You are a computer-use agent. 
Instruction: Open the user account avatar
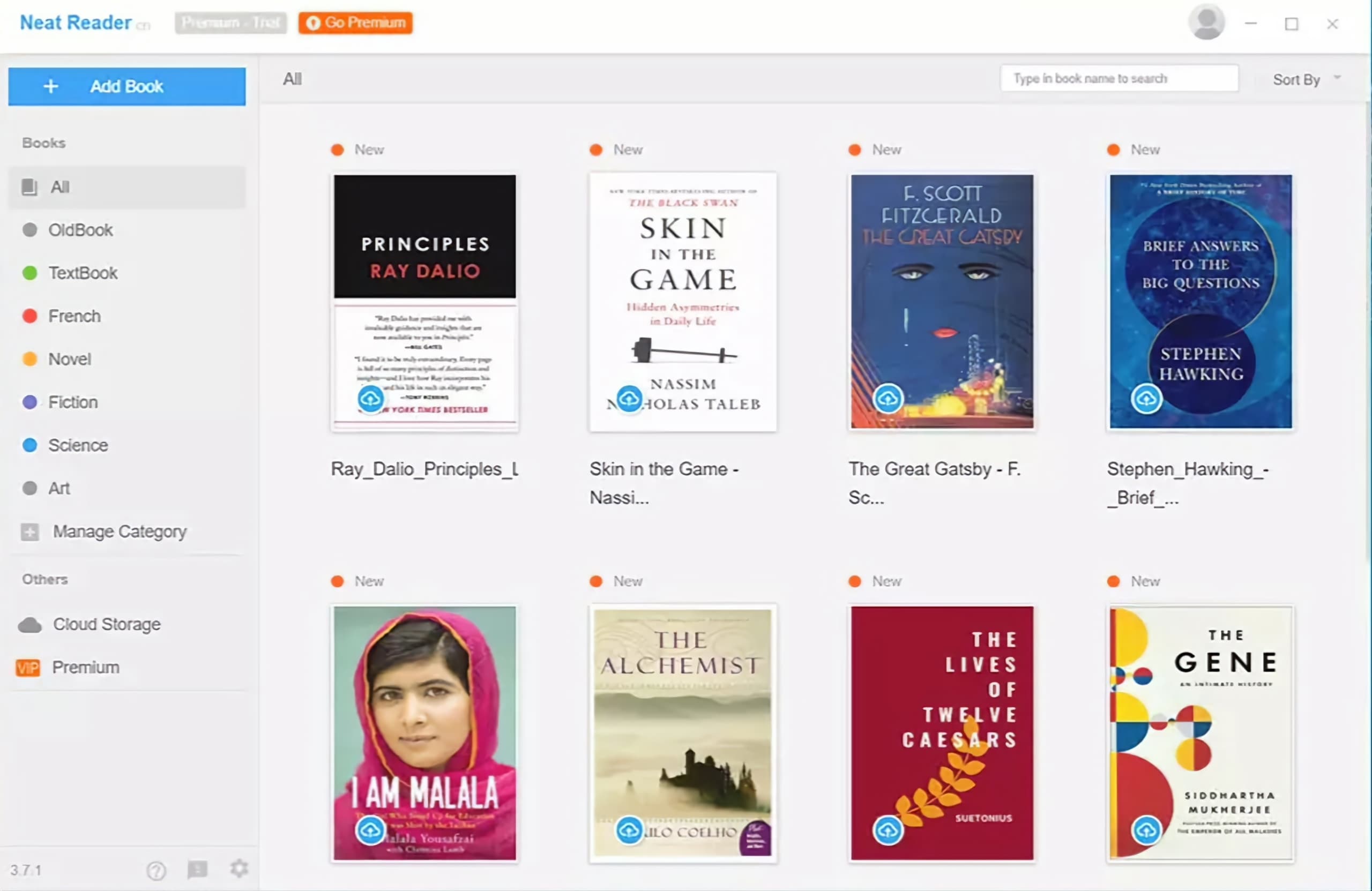[1206, 23]
